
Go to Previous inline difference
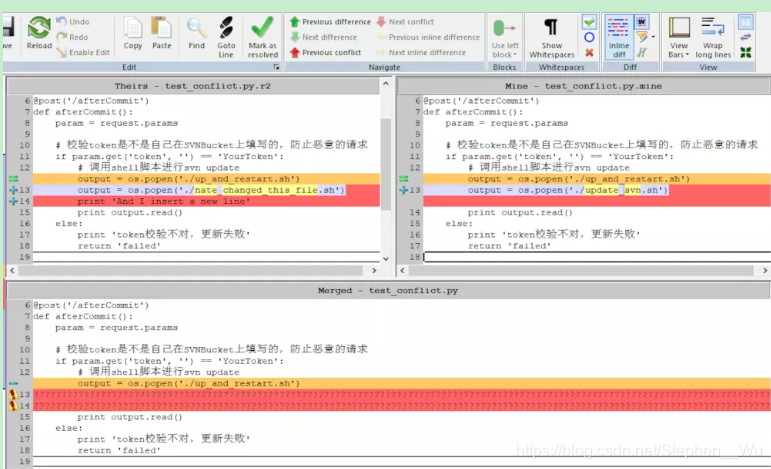tap(428, 37)
